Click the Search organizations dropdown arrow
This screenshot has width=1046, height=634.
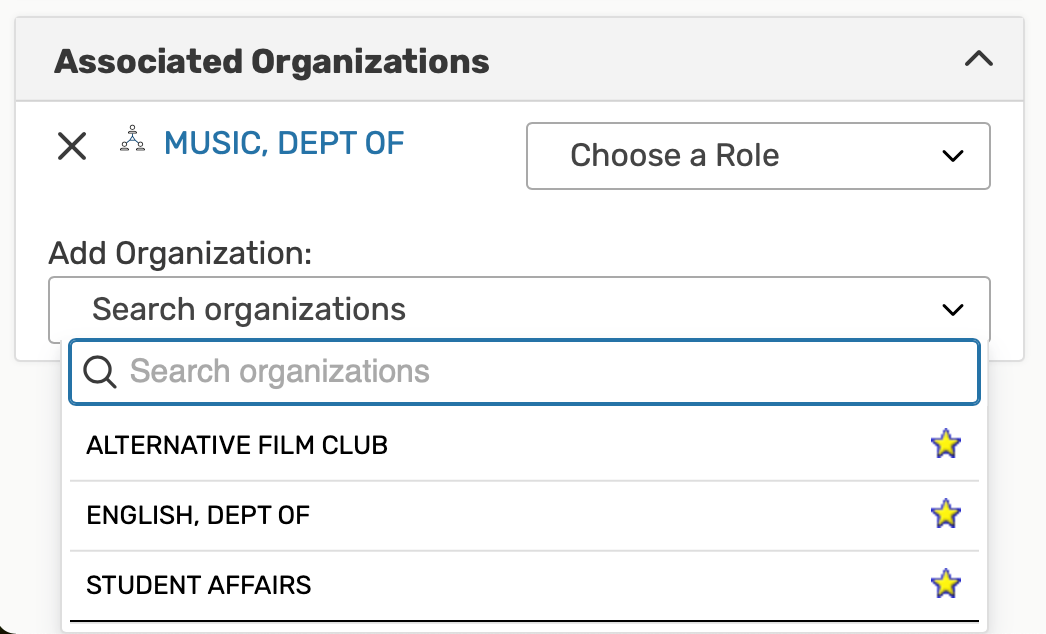[952, 310]
